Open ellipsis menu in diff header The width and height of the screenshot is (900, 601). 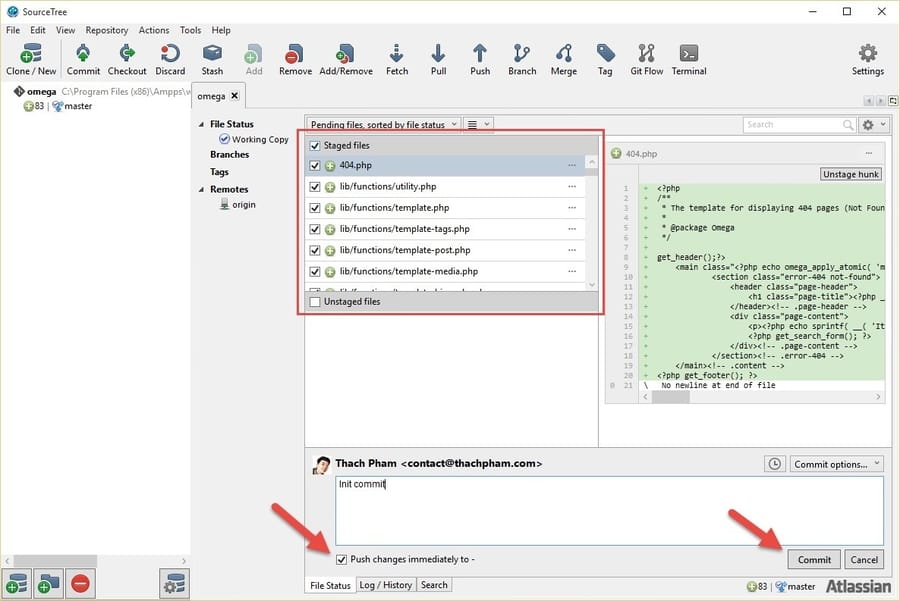(x=869, y=153)
